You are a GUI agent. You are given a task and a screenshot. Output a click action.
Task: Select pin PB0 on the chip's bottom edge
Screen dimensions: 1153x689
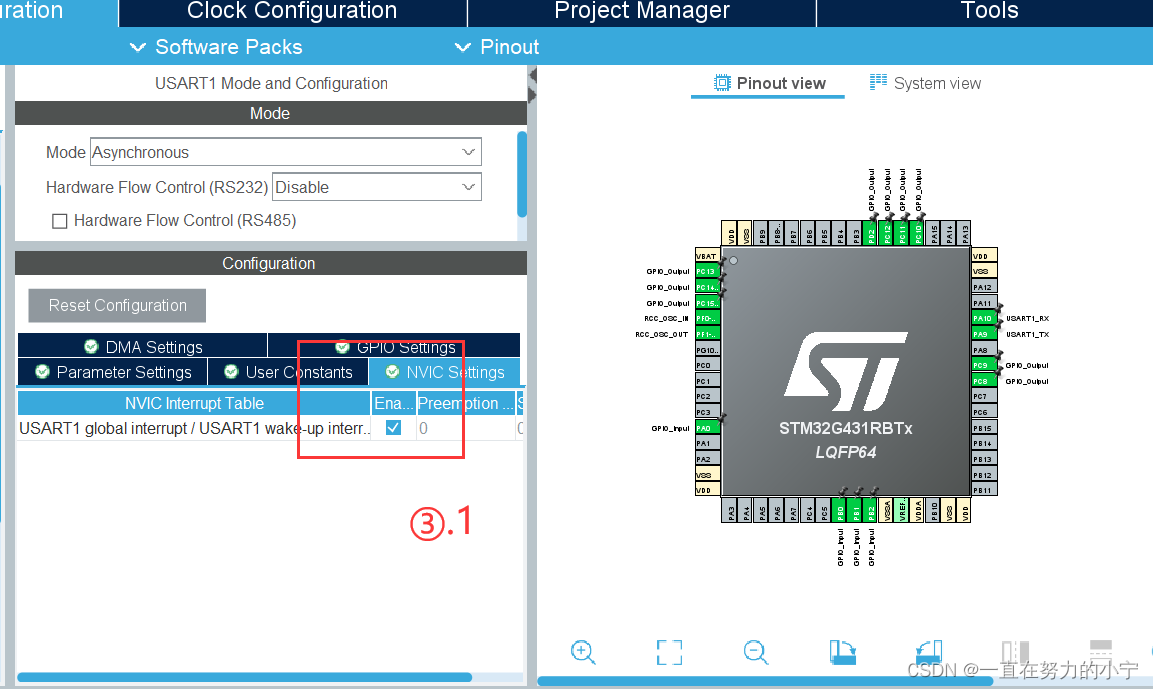(x=840, y=510)
